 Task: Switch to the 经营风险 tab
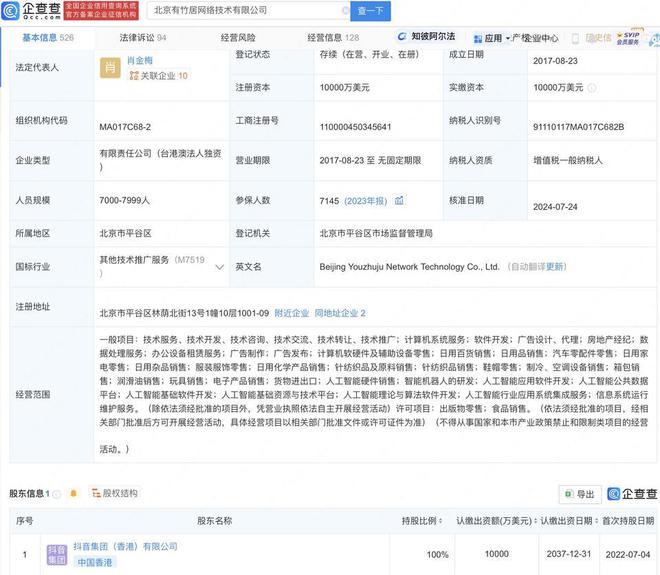(x=238, y=38)
